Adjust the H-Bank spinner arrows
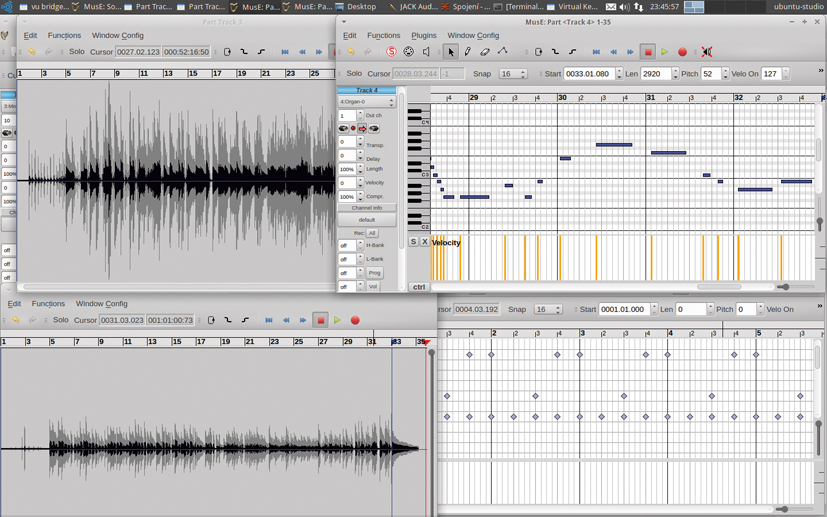The image size is (827, 517). click(x=360, y=245)
